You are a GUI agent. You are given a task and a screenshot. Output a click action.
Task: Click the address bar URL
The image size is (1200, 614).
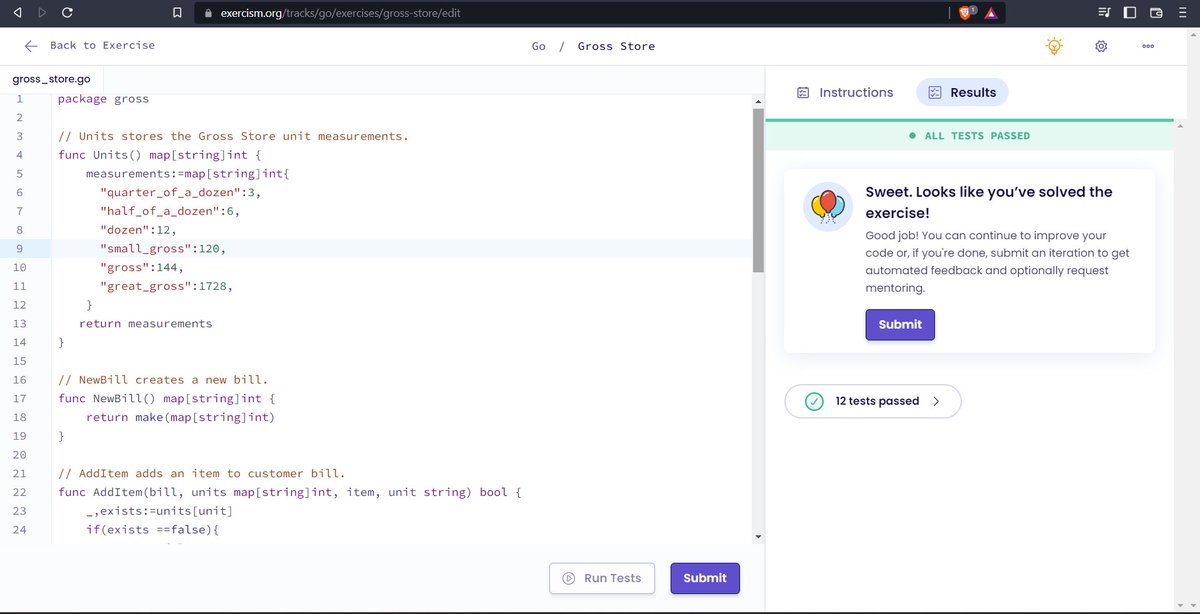(340, 14)
